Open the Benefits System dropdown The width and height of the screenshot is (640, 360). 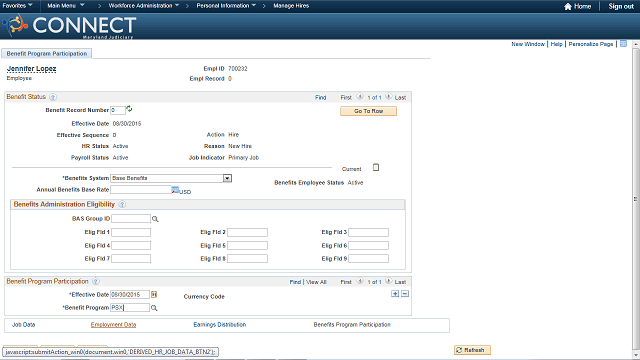(x=227, y=178)
